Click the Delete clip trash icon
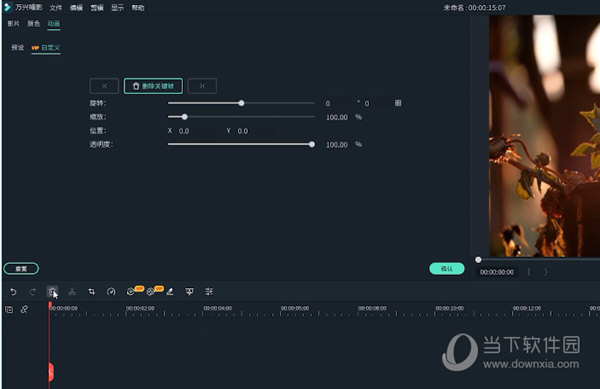The height and width of the screenshot is (389, 600). [52, 291]
